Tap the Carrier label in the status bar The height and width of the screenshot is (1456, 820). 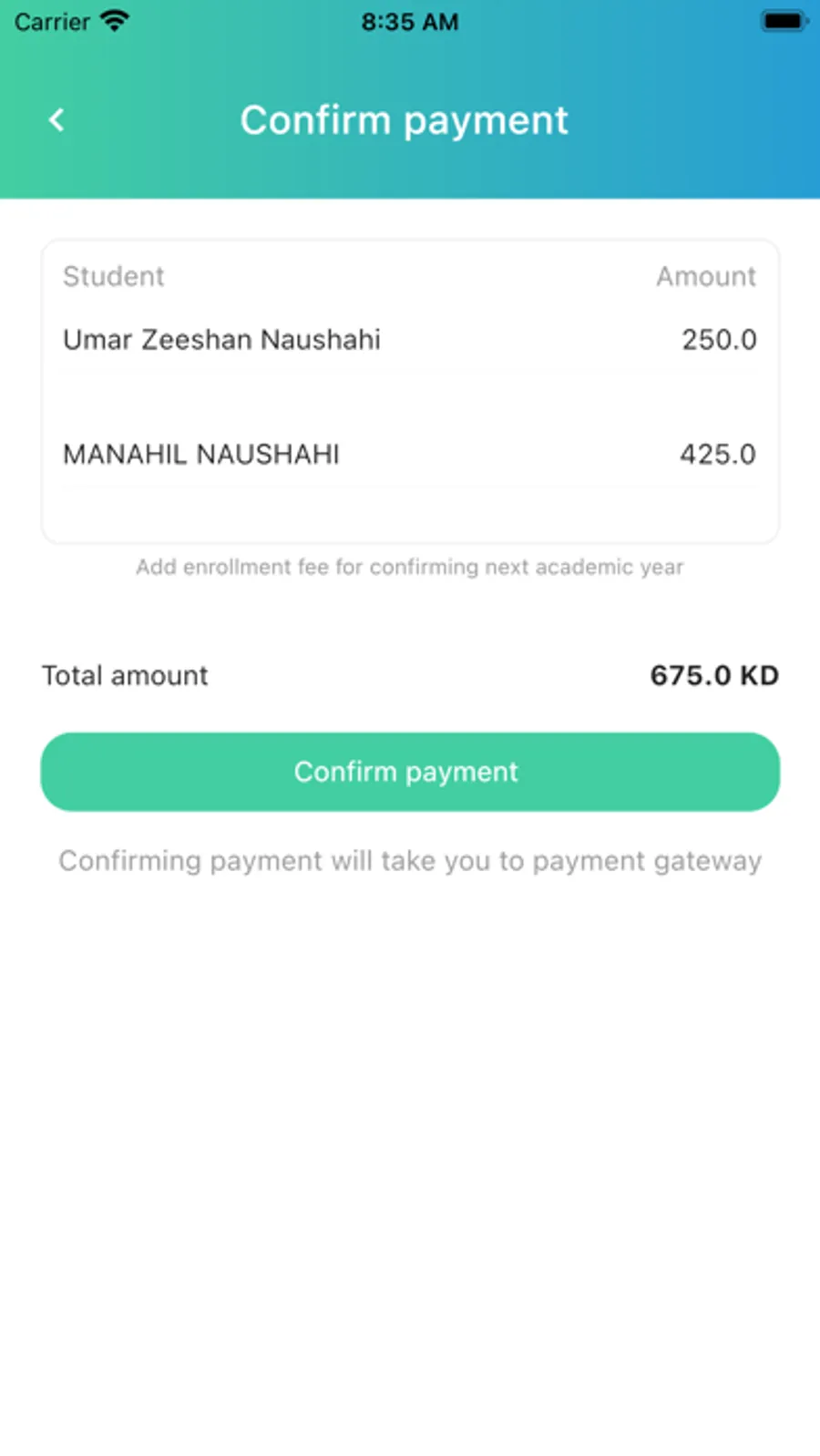(52, 22)
